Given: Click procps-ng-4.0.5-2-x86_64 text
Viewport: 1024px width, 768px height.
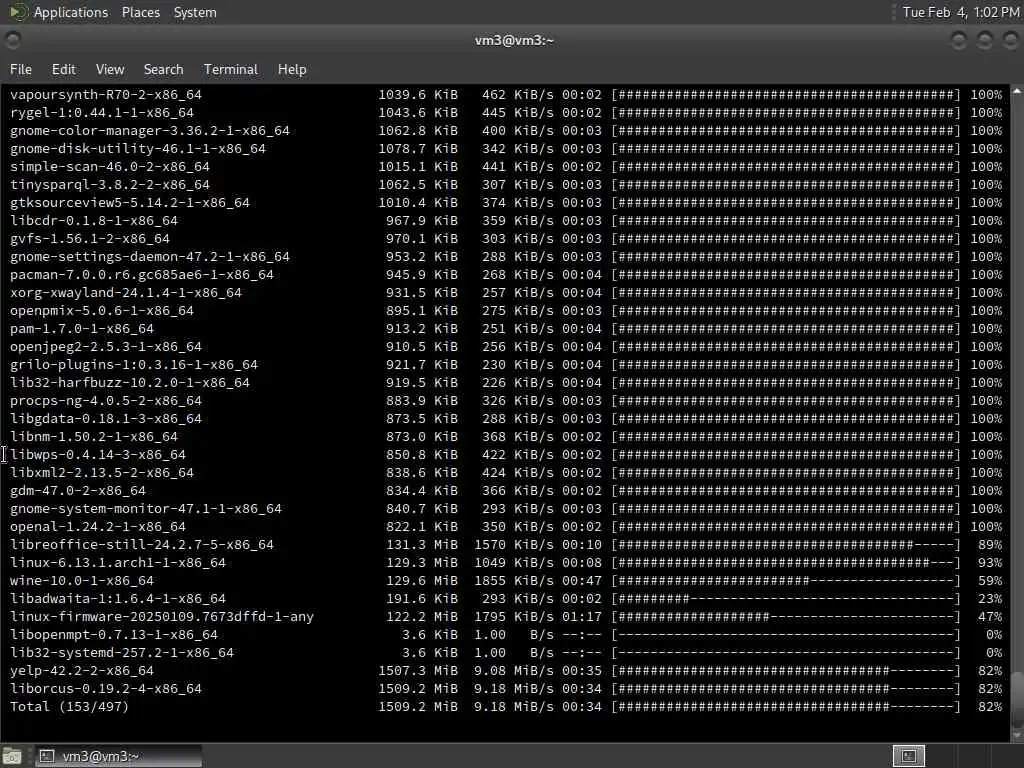Looking at the screenshot, I should [x=106, y=400].
